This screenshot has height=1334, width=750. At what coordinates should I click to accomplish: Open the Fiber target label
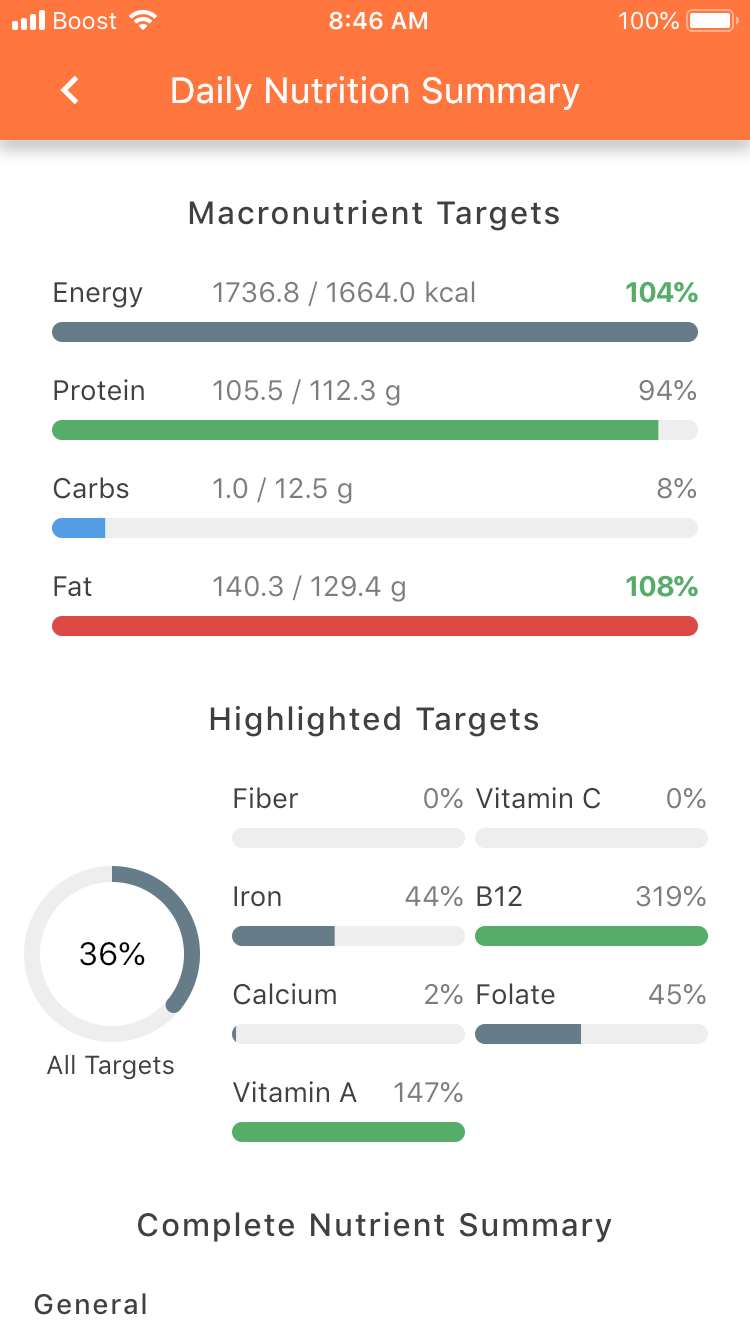tap(265, 798)
